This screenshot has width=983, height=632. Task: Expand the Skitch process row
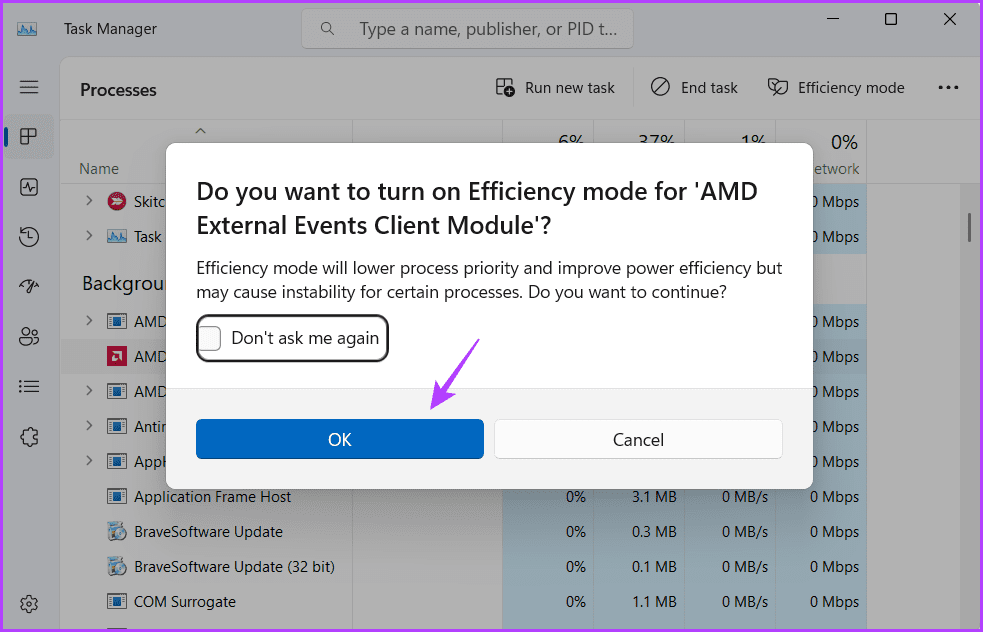coord(89,201)
